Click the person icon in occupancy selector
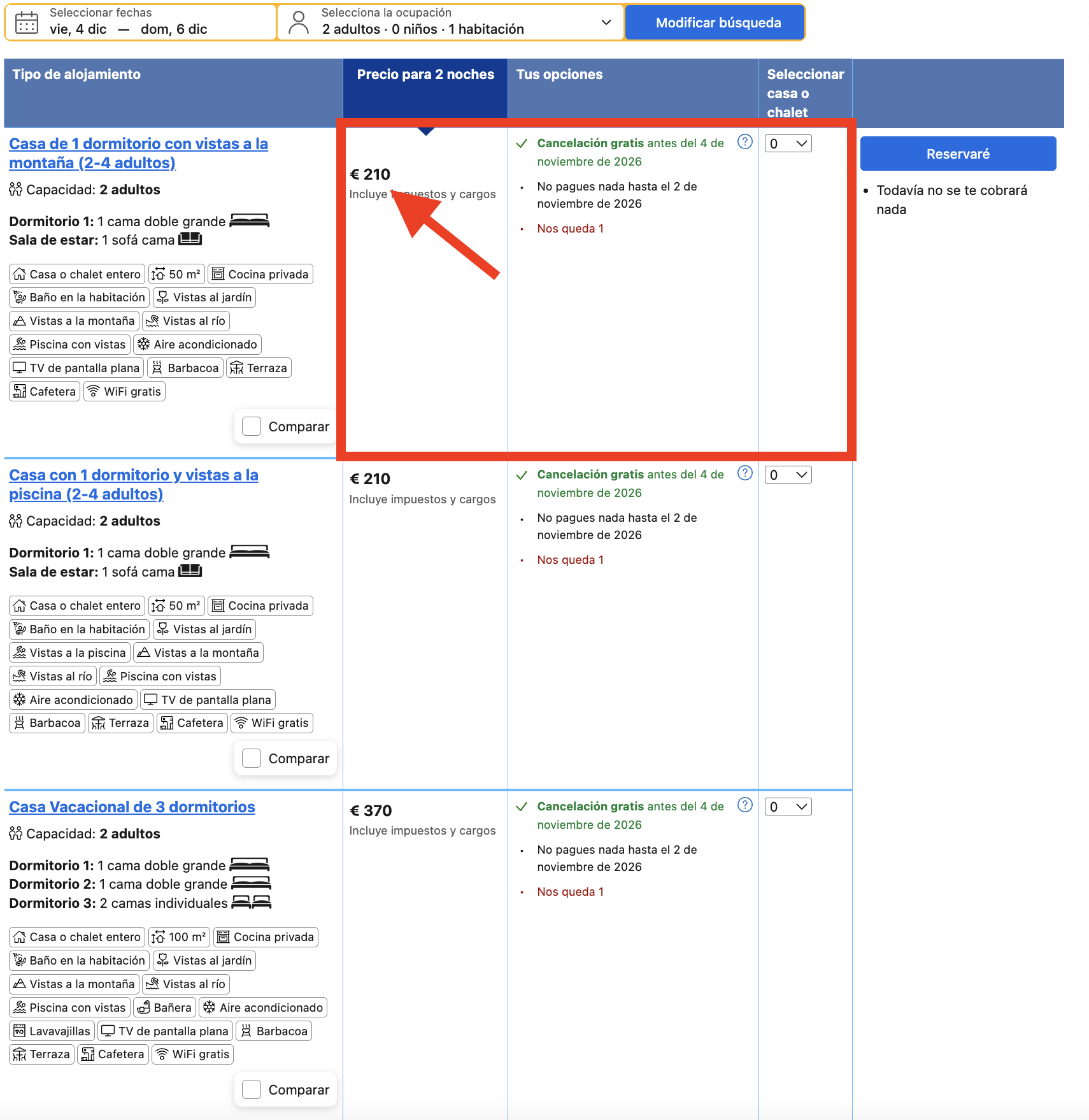This screenshot has height=1120, width=1089. pos(298,22)
